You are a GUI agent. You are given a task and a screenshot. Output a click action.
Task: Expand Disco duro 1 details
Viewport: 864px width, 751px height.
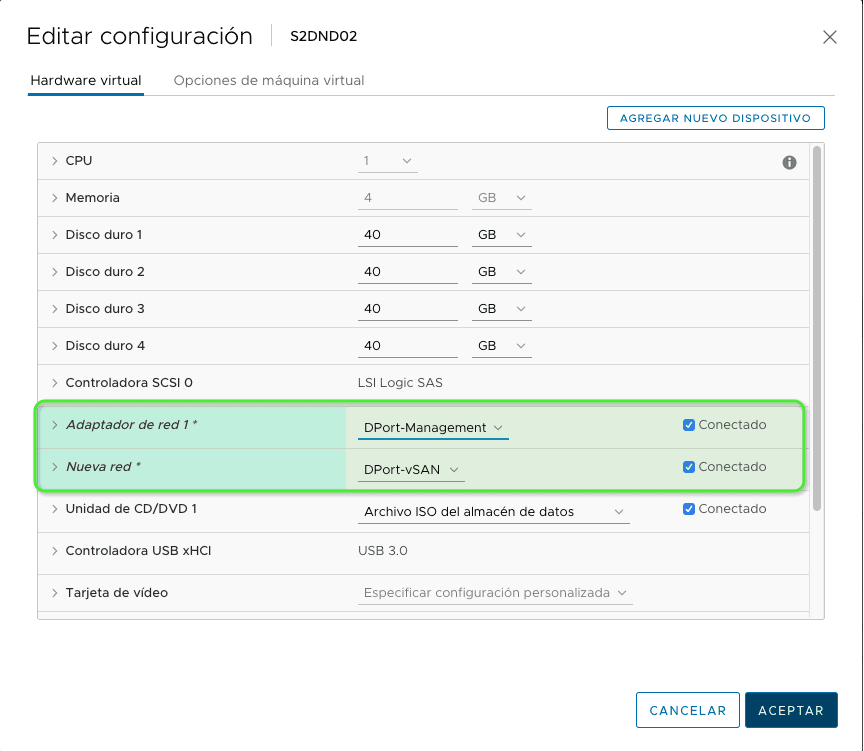54,234
